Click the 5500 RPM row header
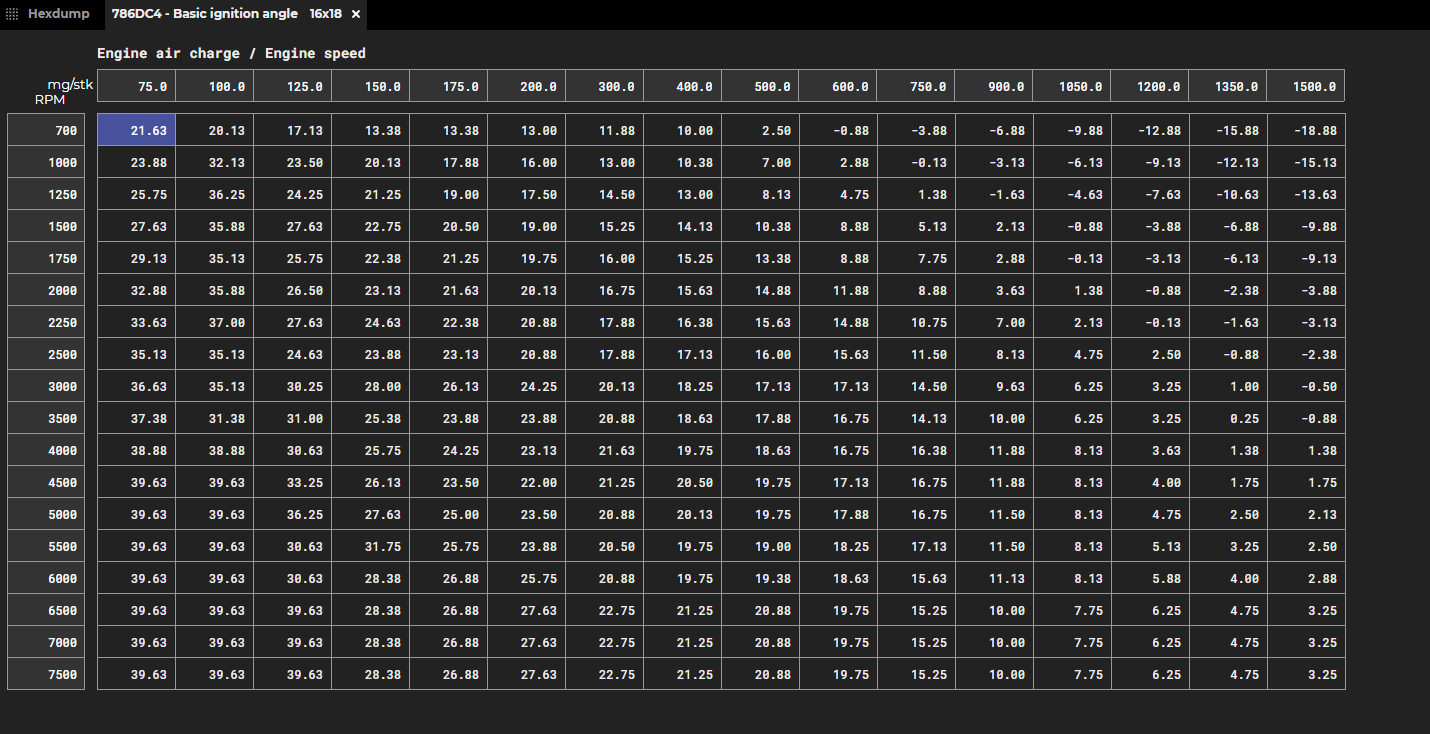The image size is (1430, 734). [x=46, y=546]
